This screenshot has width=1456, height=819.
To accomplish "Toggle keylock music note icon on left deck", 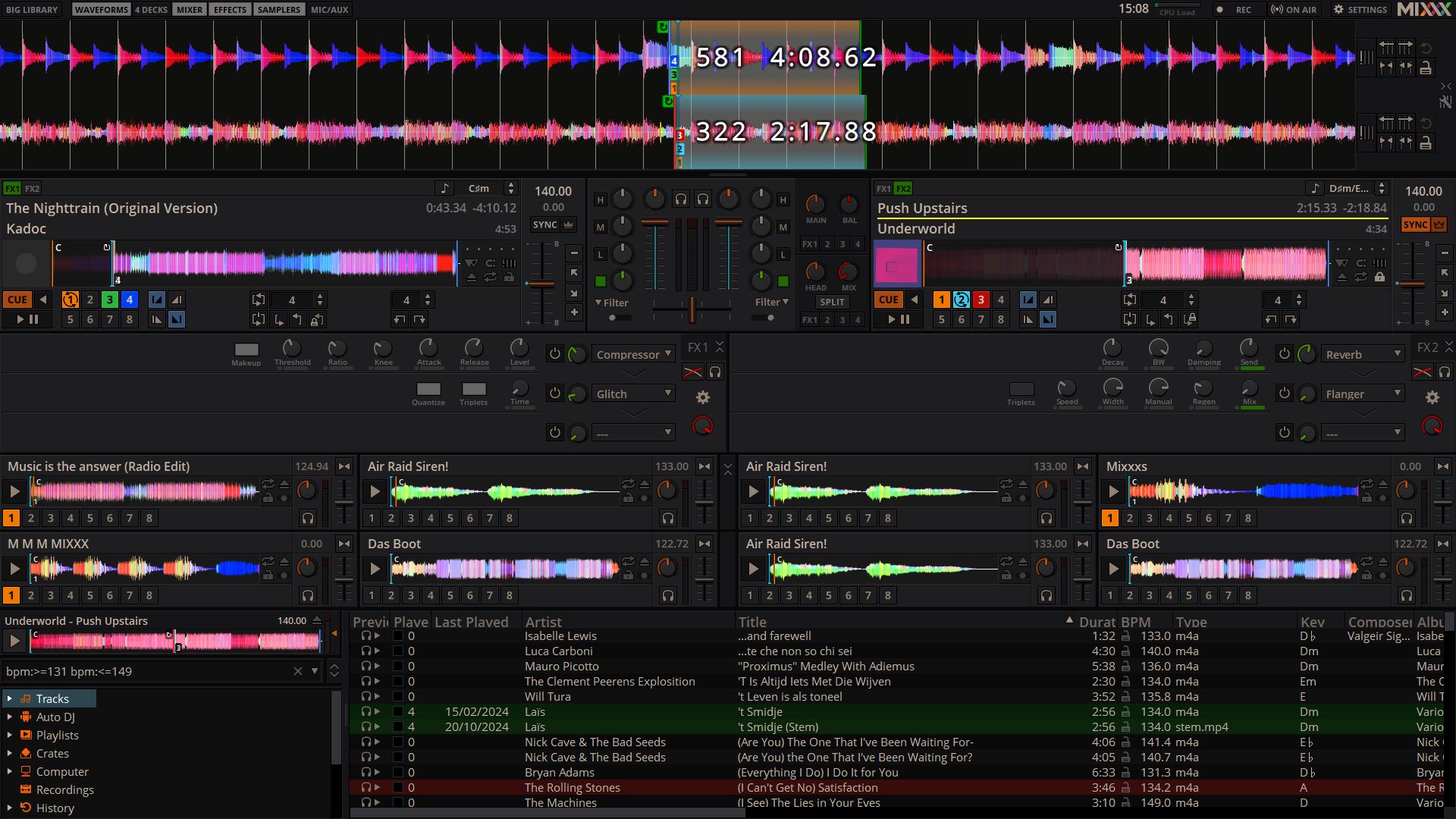I will click(444, 187).
